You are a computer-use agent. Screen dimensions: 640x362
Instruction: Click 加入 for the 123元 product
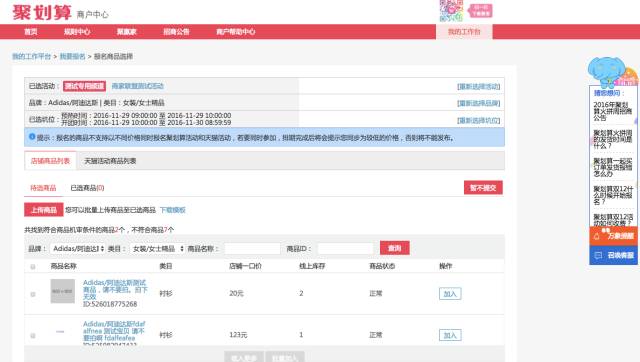pyautogui.click(x=450, y=335)
